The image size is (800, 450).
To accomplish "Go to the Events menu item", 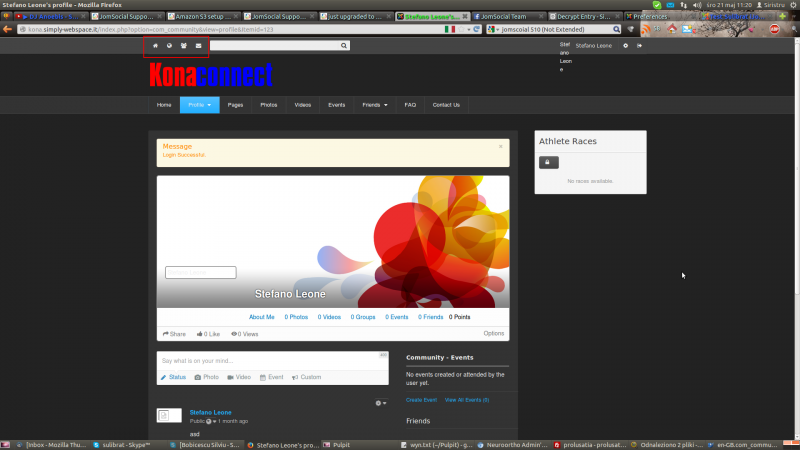I will tap(336, 105).
